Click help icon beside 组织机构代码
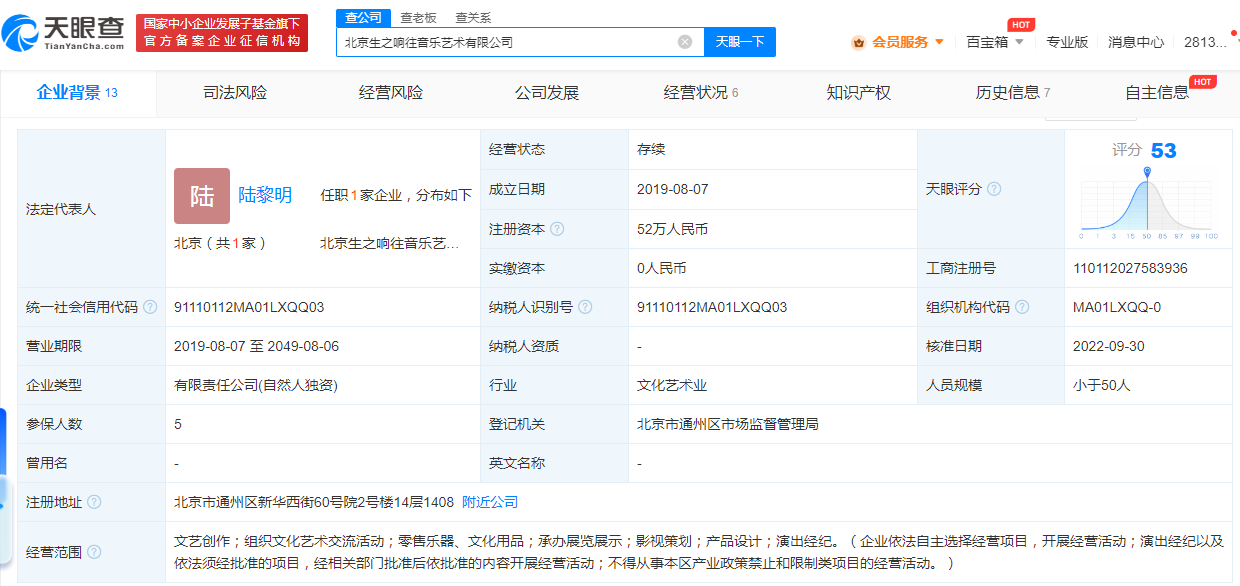Viewport: 1240px width, 586px height. tap(1022, 307)
